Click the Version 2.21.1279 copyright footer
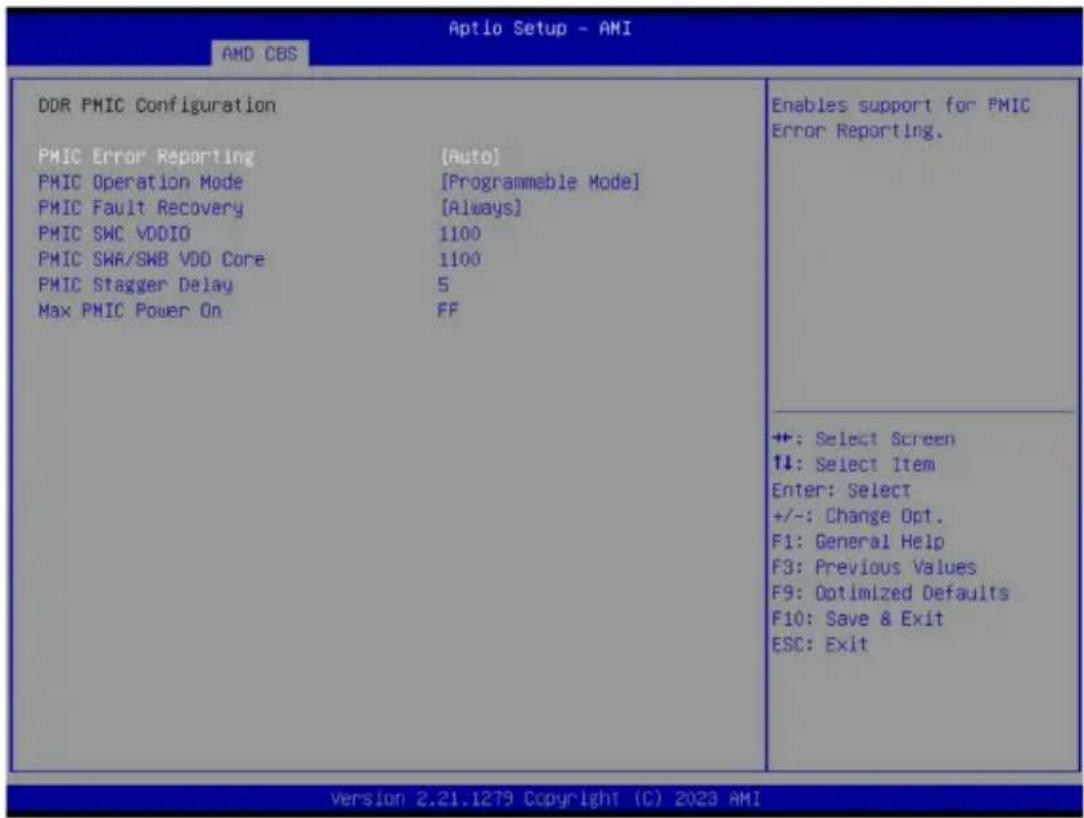This screenshot has height=818, width=1084. [545, 799]
